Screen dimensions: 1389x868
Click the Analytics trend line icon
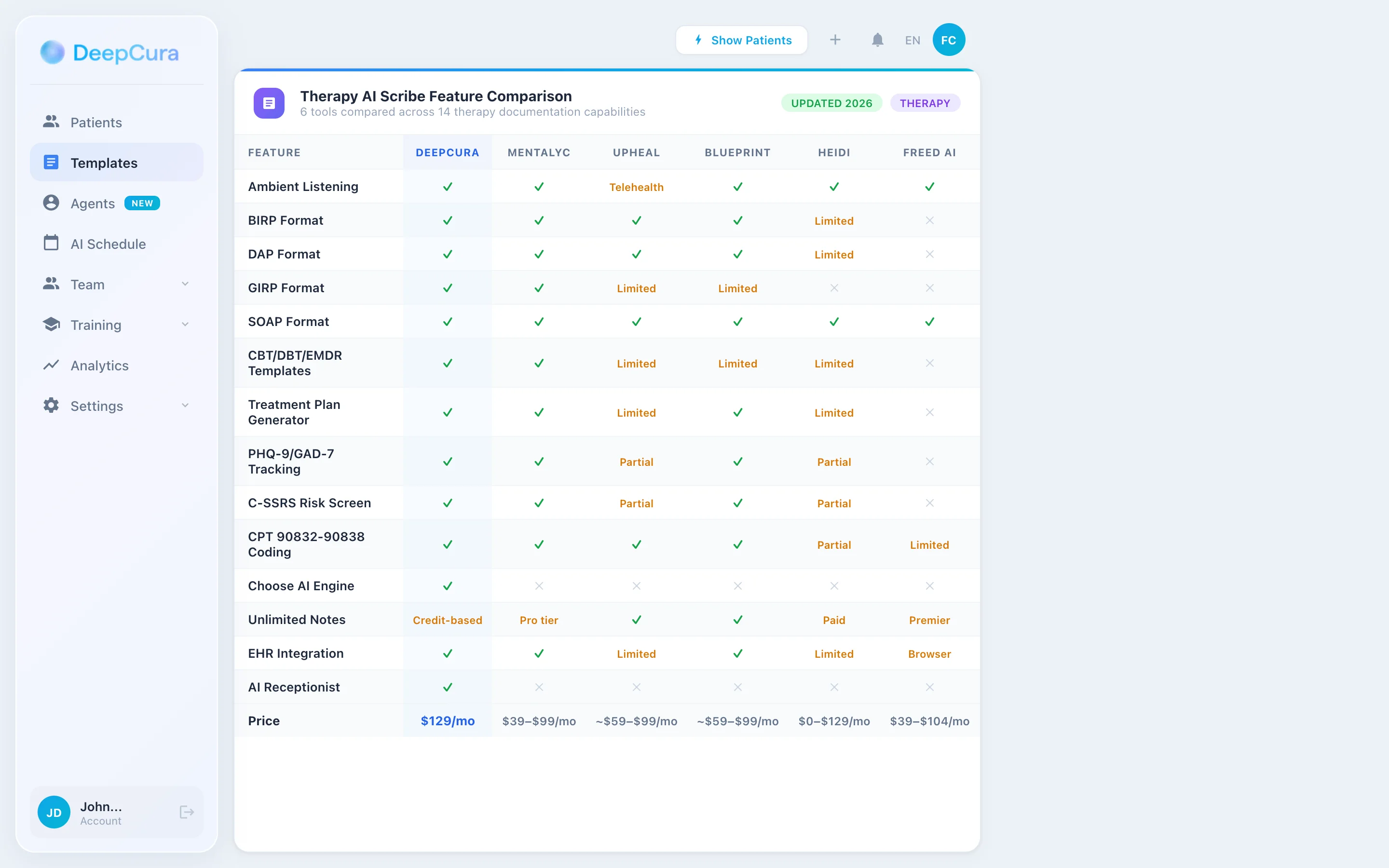(51, 365)
